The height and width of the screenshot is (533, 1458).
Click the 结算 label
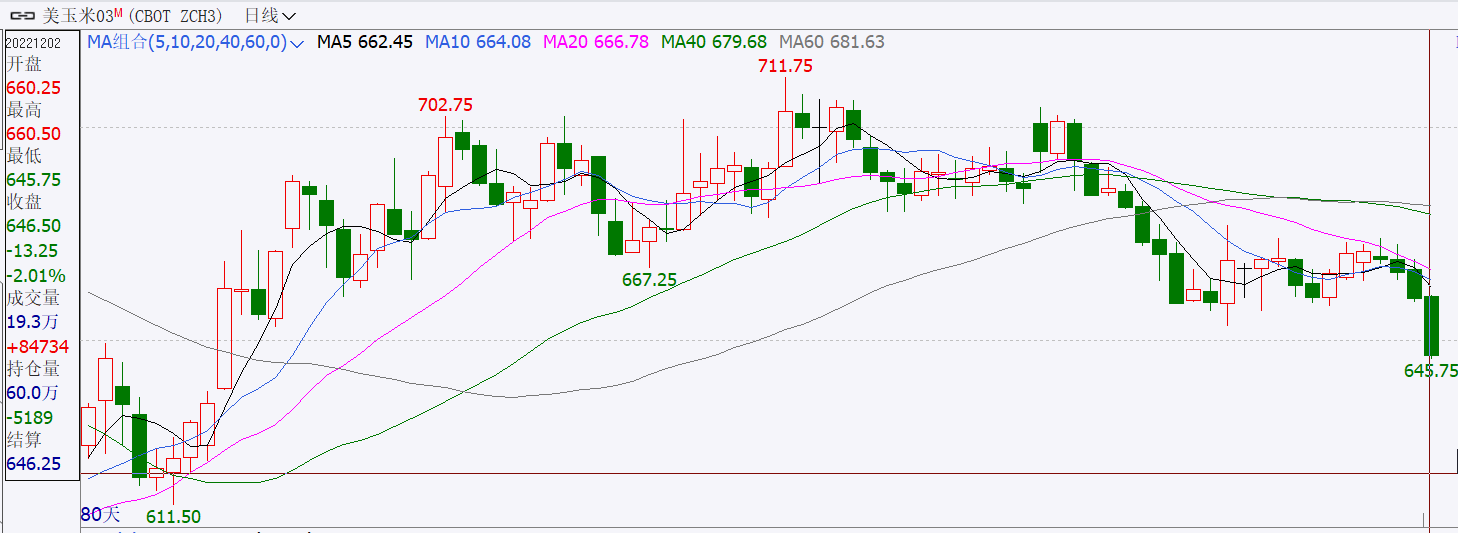coord(24,440)
